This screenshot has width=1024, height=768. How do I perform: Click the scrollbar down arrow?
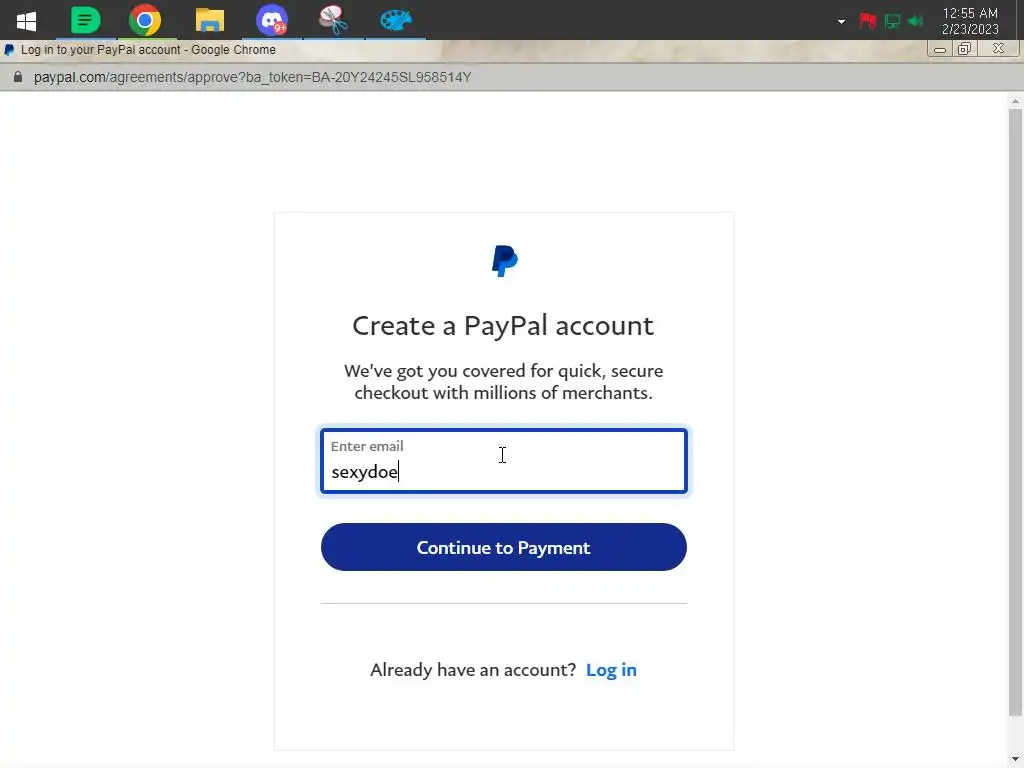click(1015, 759)
